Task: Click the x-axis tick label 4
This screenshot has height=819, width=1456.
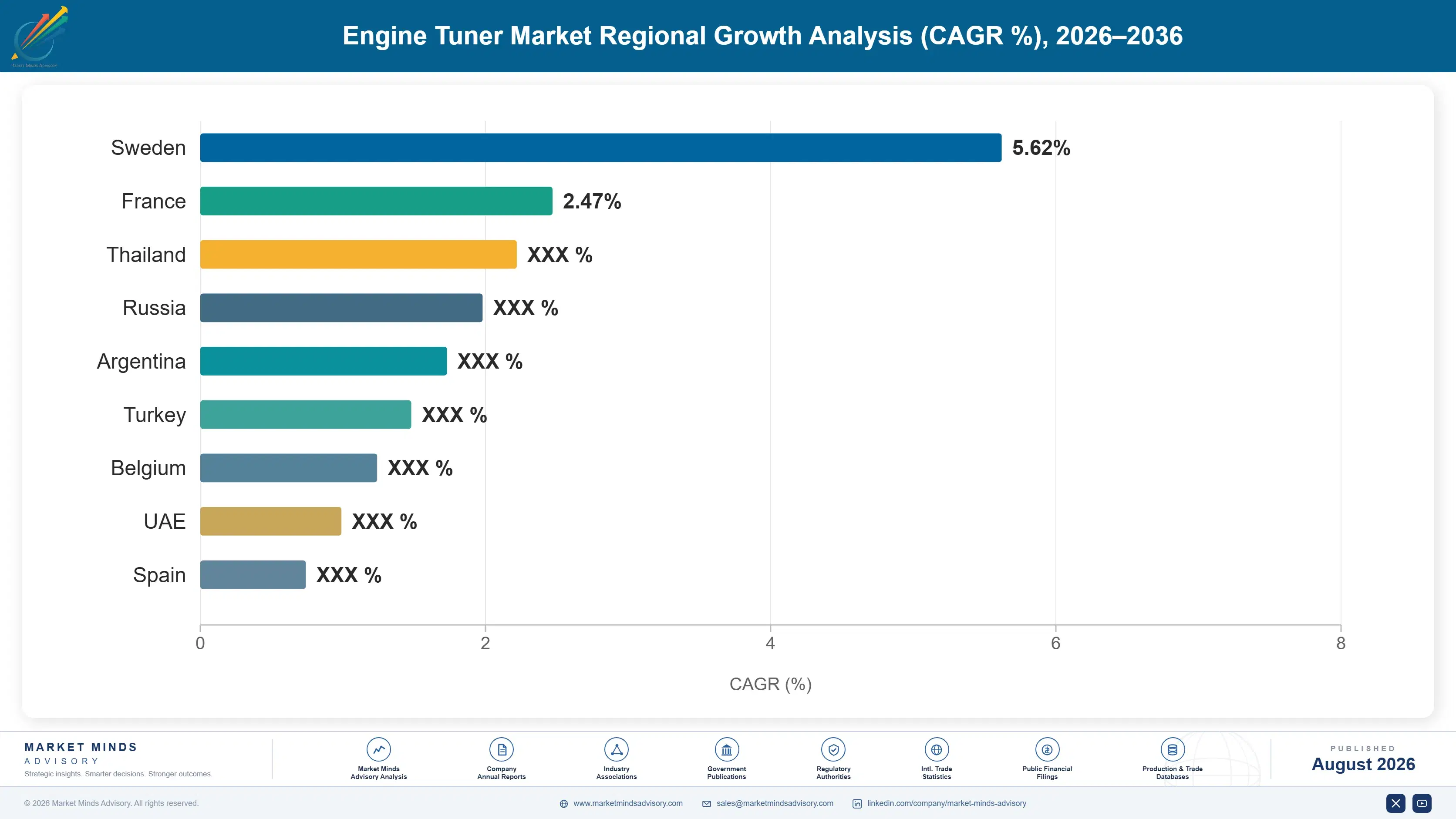Action: tap(770, 643)
